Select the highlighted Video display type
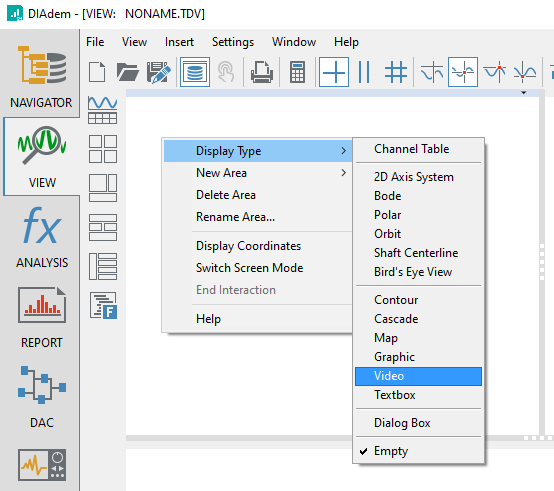Screen dimensions: 554x491 418,376
